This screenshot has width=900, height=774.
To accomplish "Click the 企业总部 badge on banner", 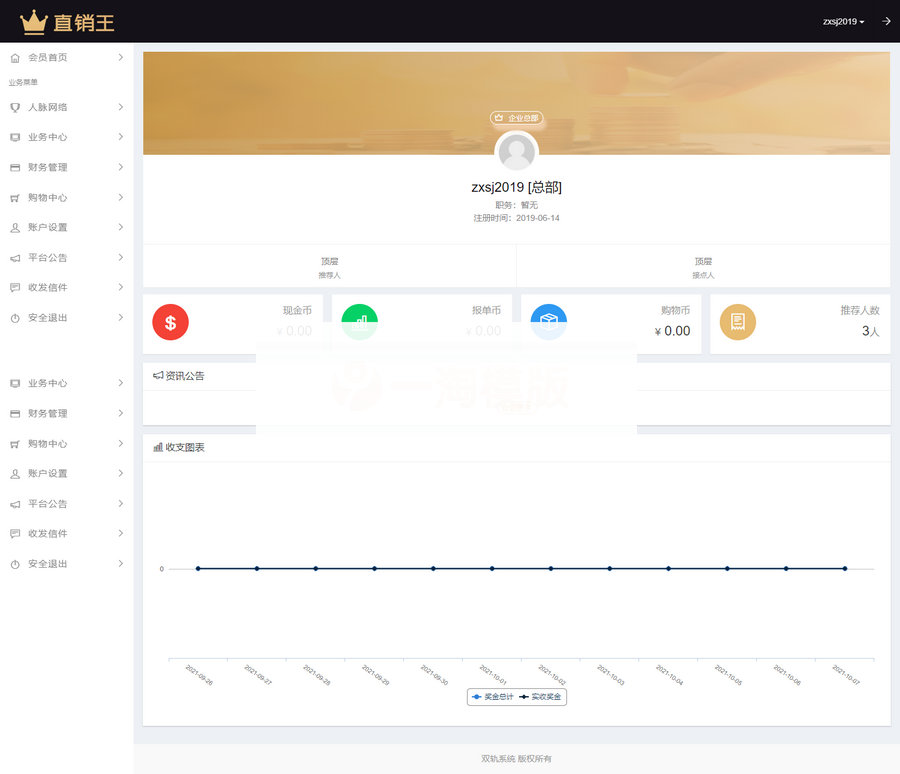I will click(x=517, y=118).
